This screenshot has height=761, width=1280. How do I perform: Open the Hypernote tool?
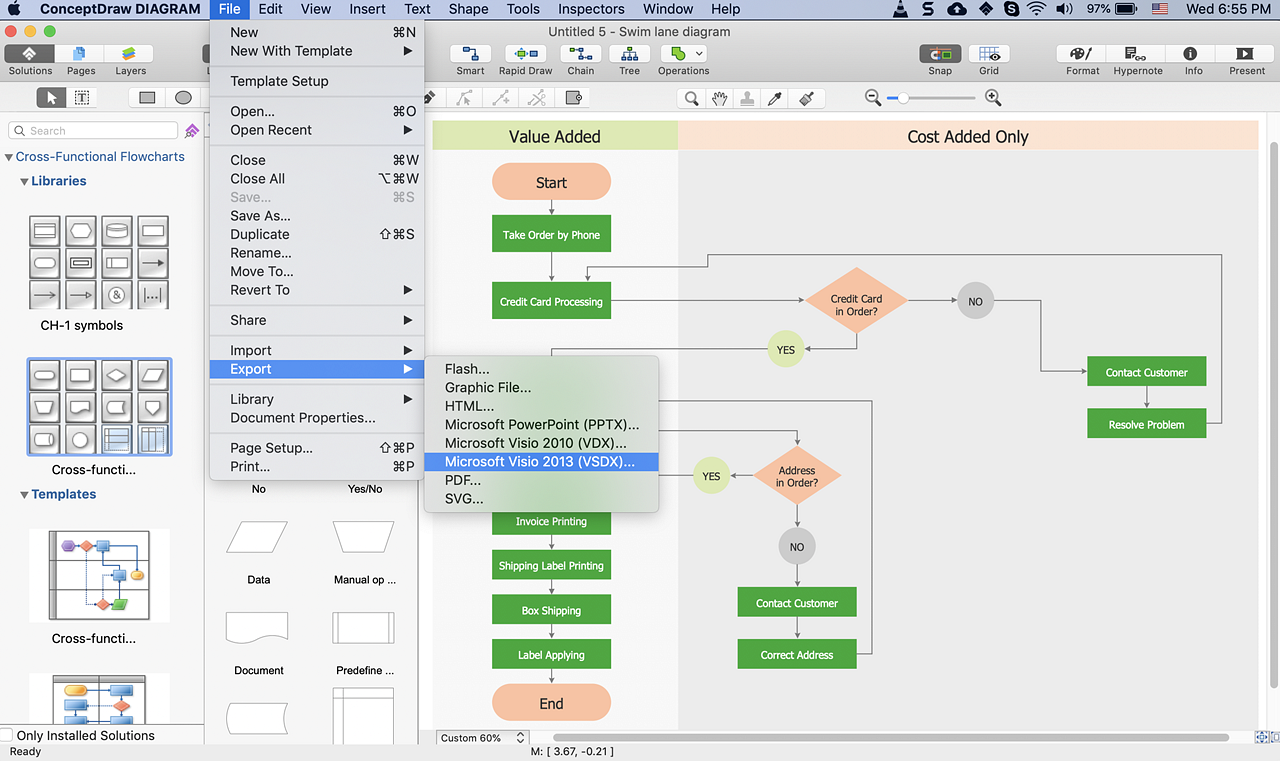point(1137,55)
